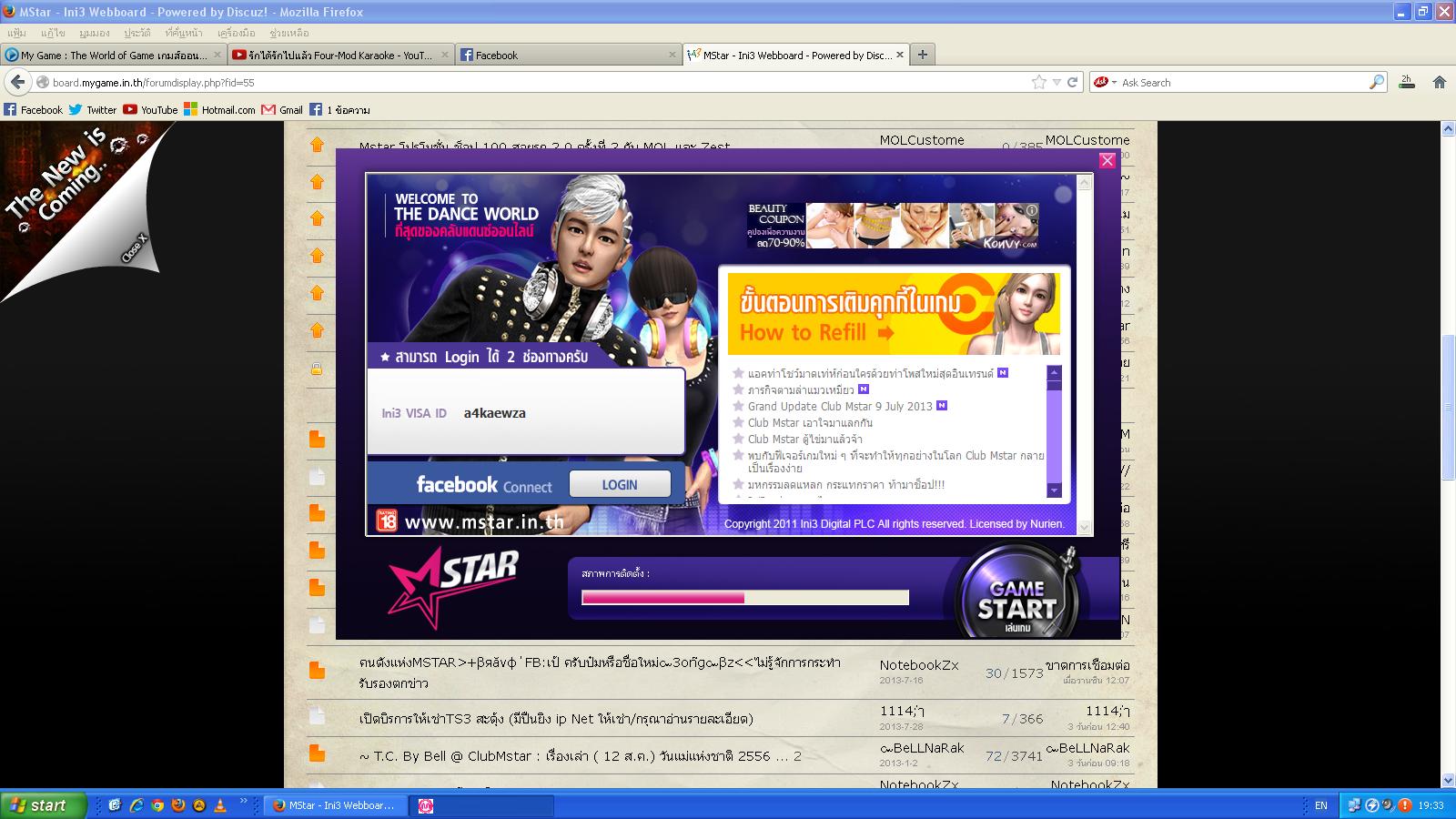Click the Ask Search input field
Image resolution: width=1456 pixels, height=819 pixels.
1243,82
